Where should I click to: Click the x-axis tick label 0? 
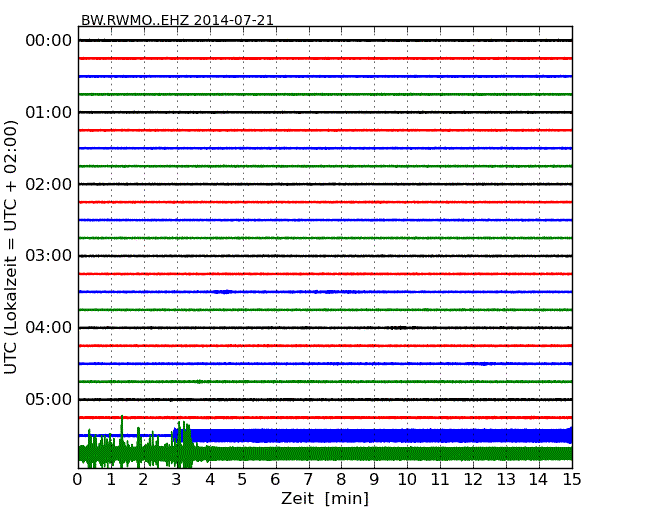click(78, 480)
